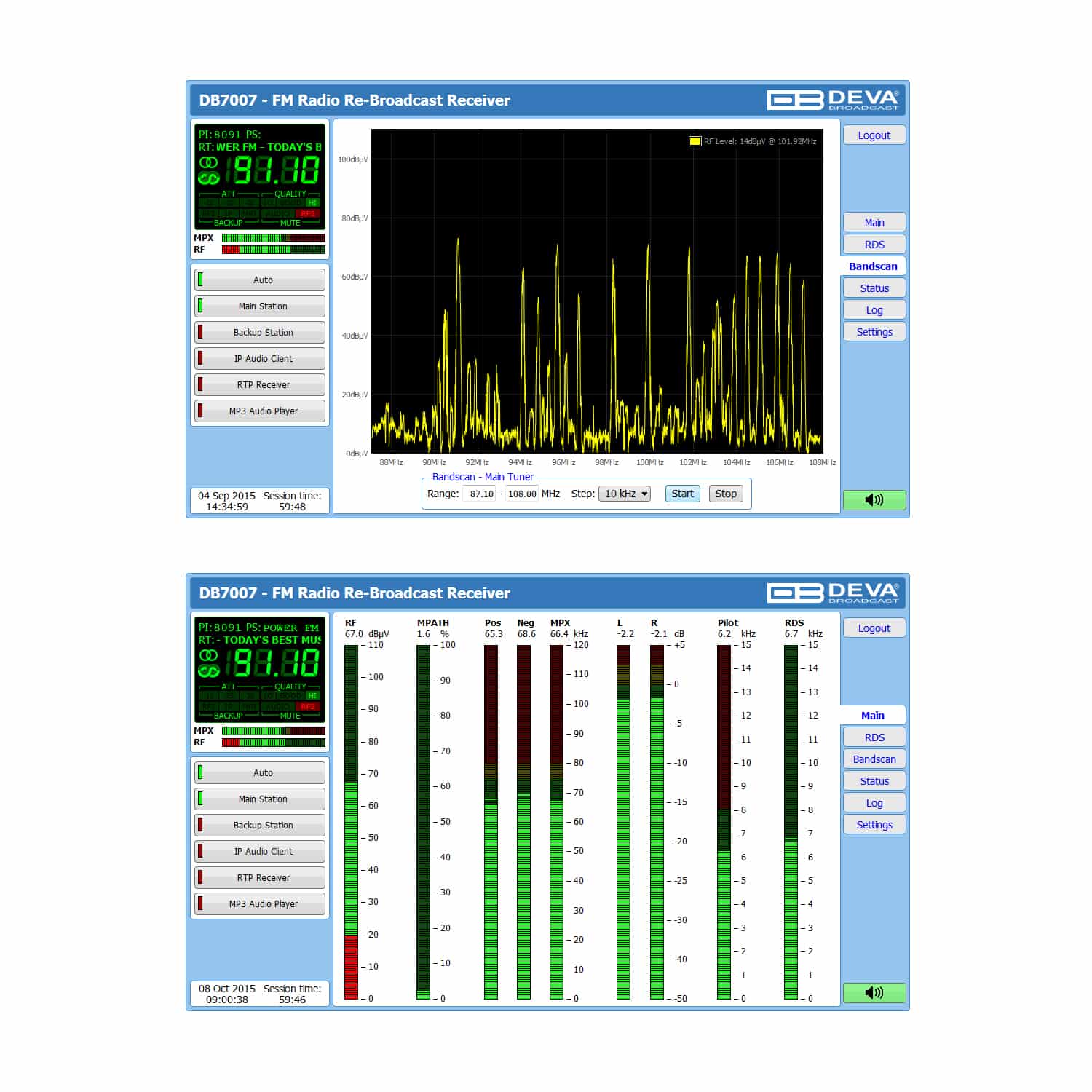1092x1092 pixels.
Task: Select Main Station source in Bandscan window
Action: 260,306
